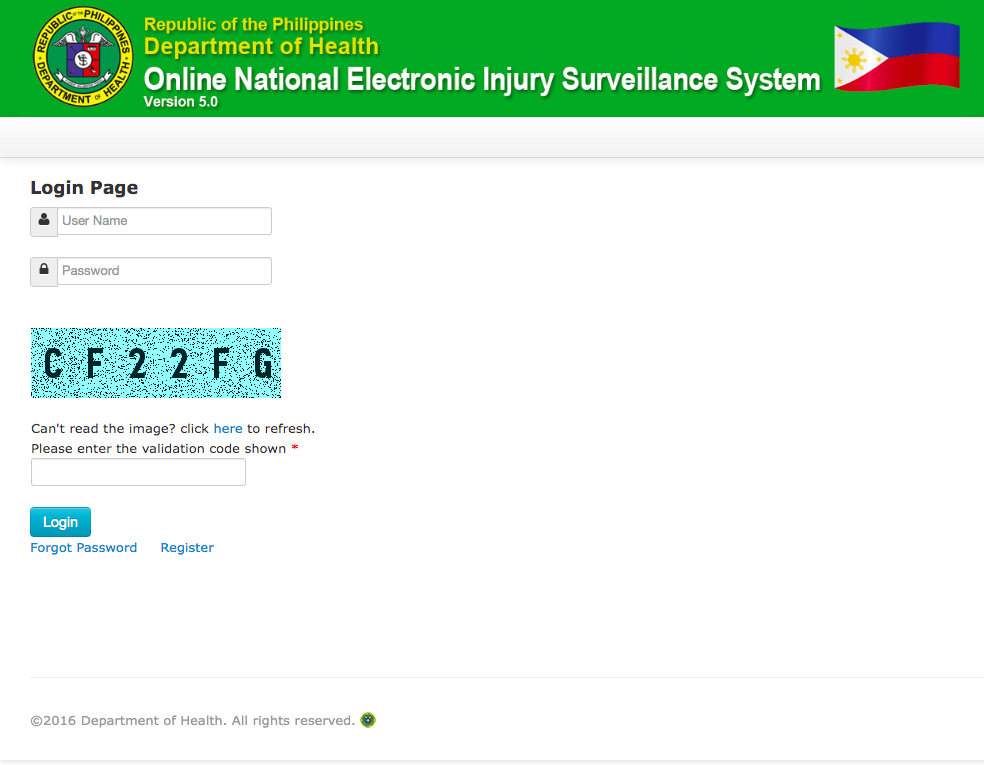Click the 'Republic of the Philippines' header text
Viewport: 984px width, 765px height.
click(x=254, y=24)
